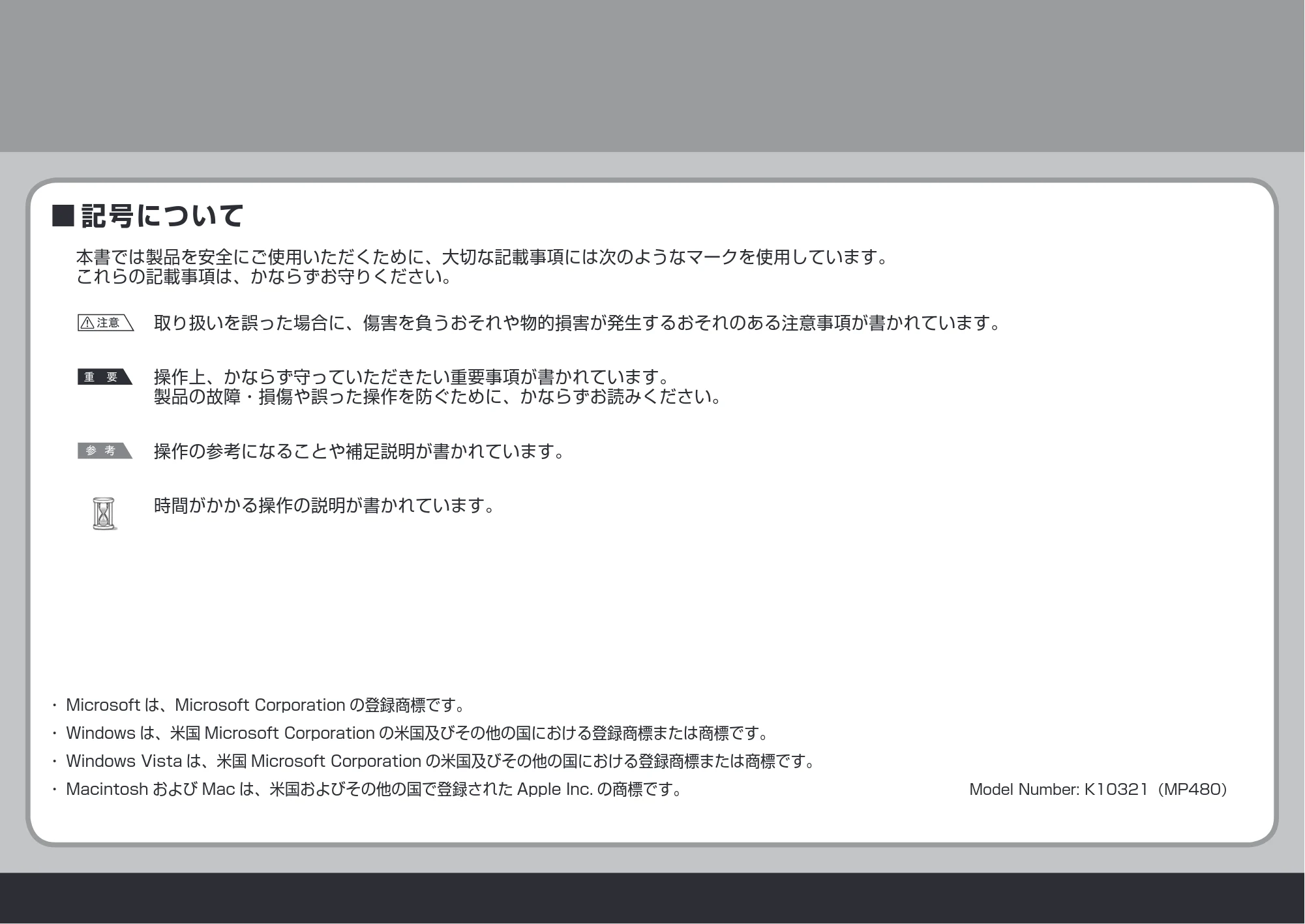Click the hourglass time icon
Screen dimensions: 1305x924
click(x=104, y=514)
